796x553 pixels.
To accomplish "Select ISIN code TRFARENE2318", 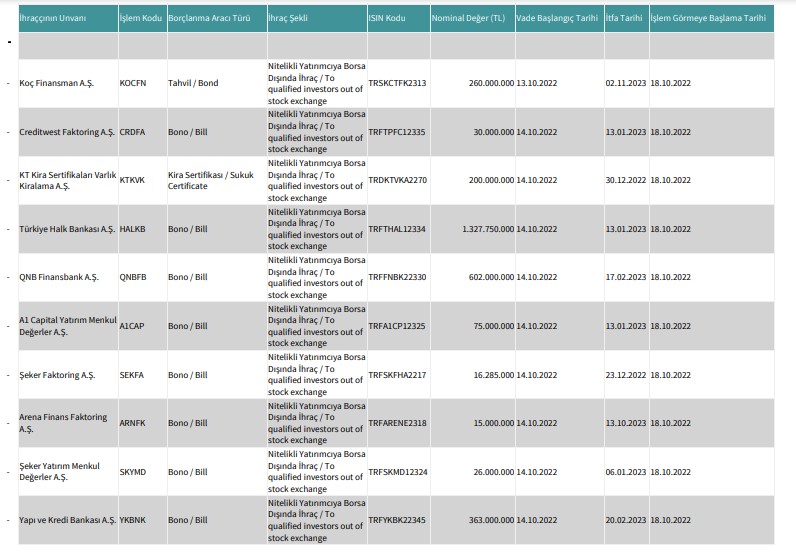I will [397, 423].
